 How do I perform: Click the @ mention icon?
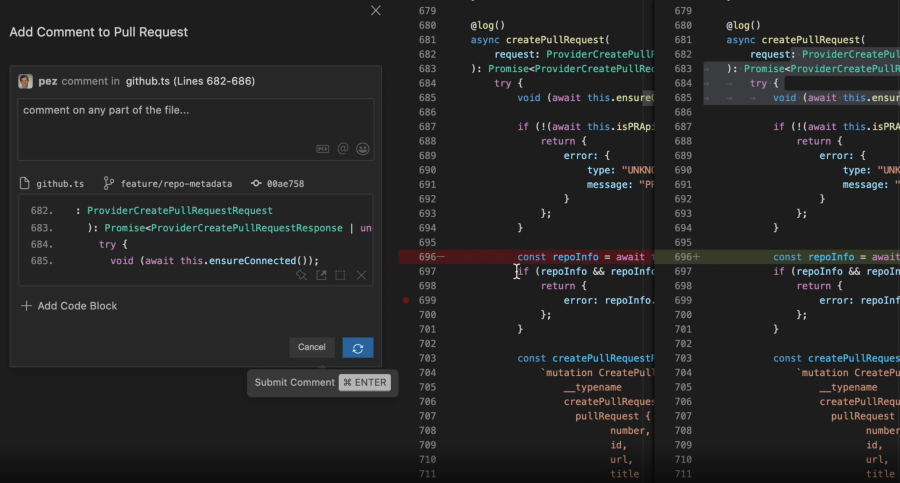pos(343,148)
